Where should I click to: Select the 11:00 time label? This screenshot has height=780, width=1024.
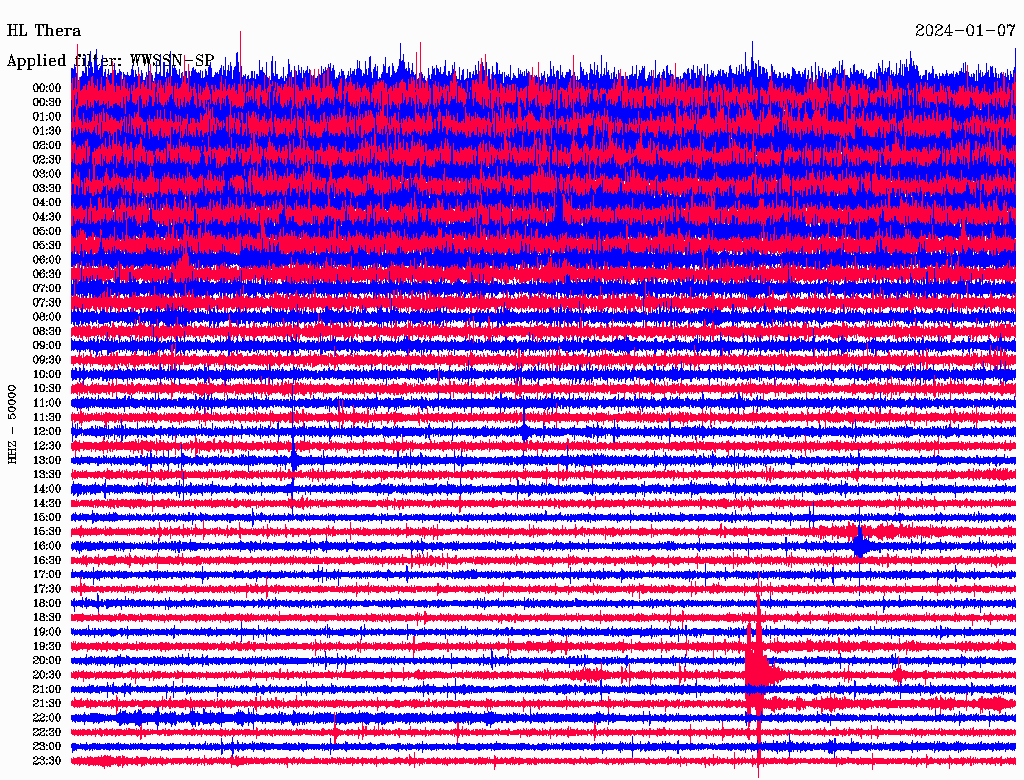[47, 403]
